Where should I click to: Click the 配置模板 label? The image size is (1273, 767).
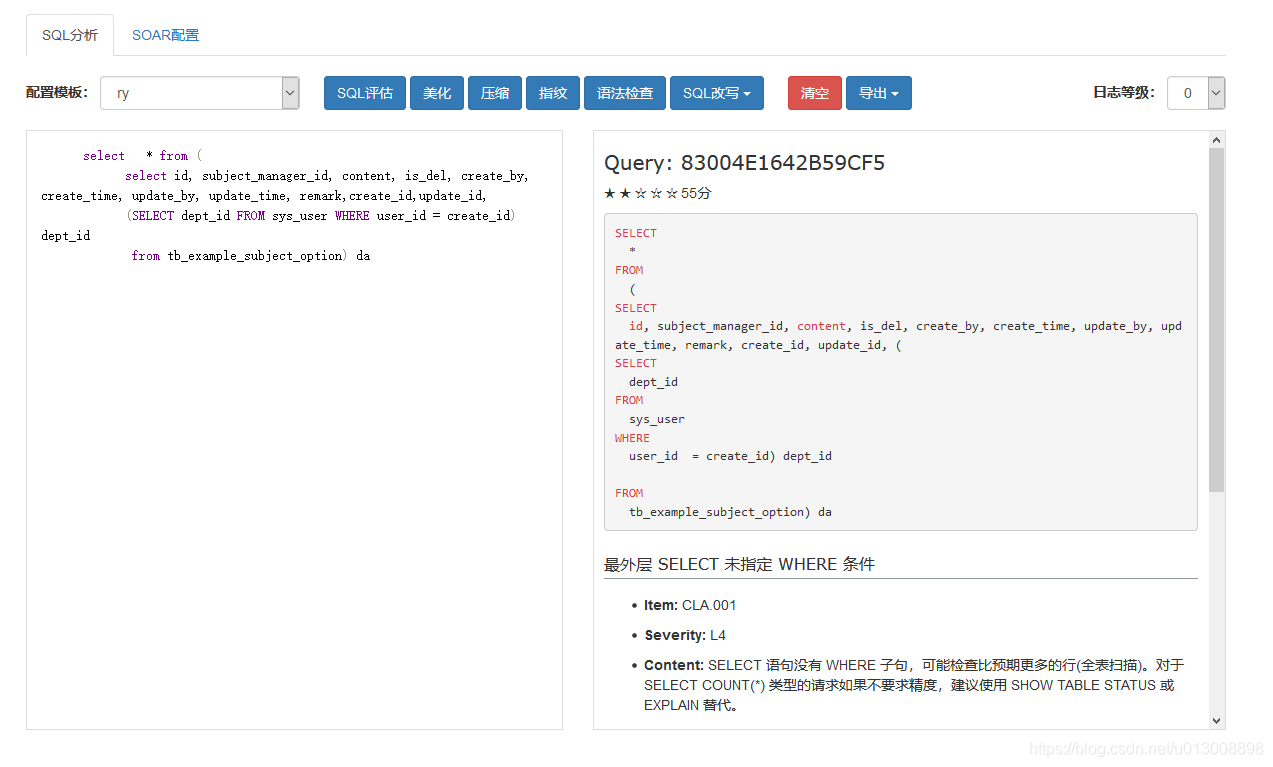(x=57, y=93)
